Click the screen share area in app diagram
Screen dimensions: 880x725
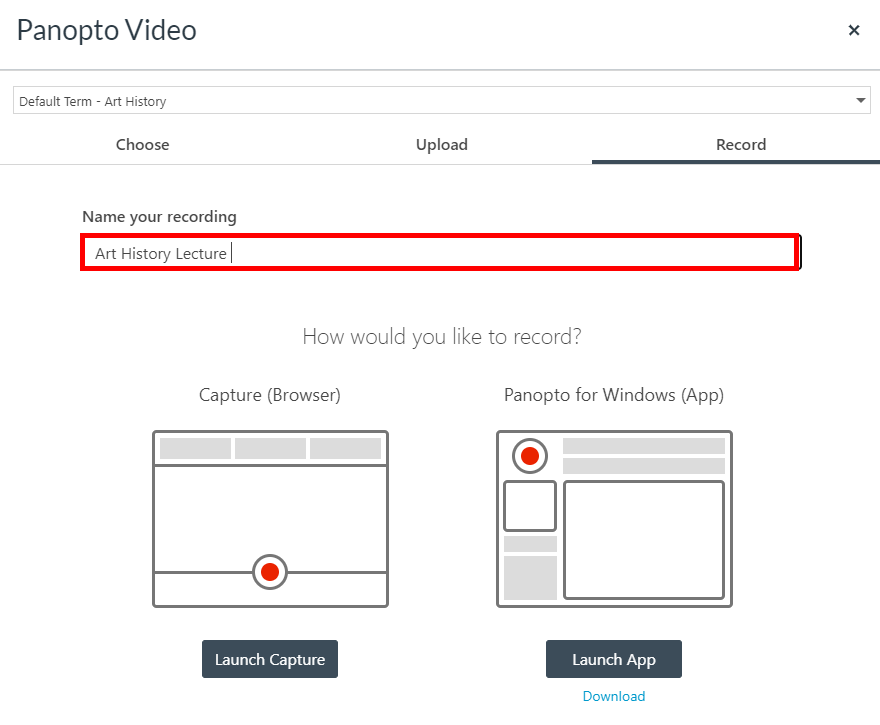644,540
